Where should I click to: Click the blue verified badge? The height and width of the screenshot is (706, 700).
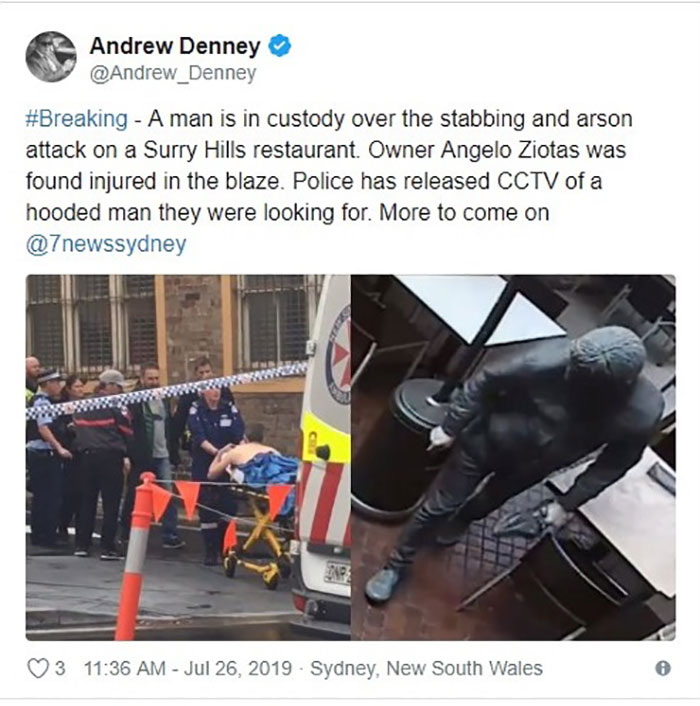click(x=280, y=45)
